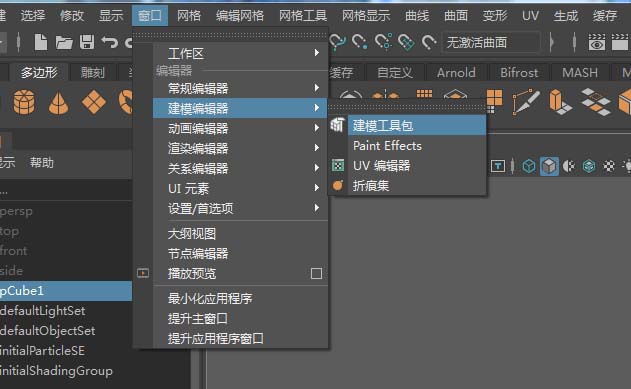Switch to the 自定义 shelf tab
631x389 pixels.
[x=395, y=72]
